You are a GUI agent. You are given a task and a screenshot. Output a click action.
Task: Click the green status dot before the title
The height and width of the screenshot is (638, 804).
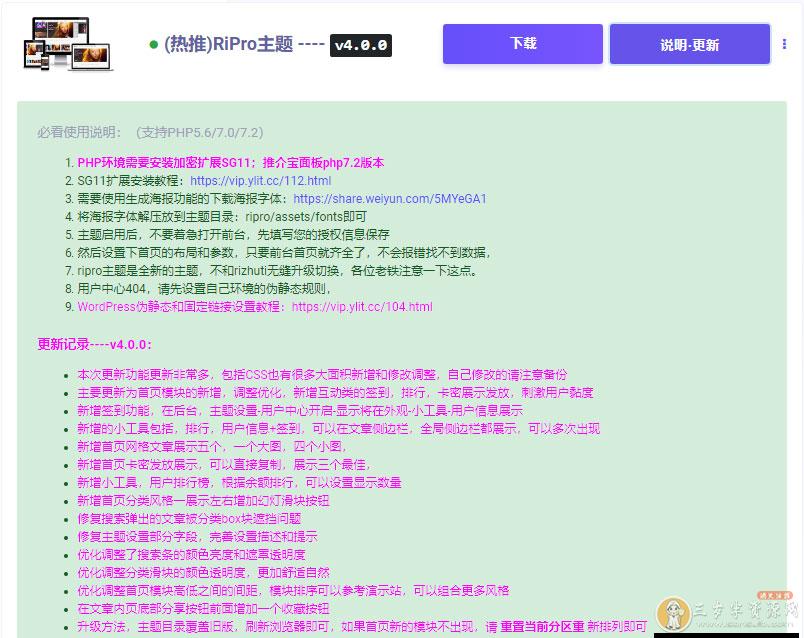[153, 44]
